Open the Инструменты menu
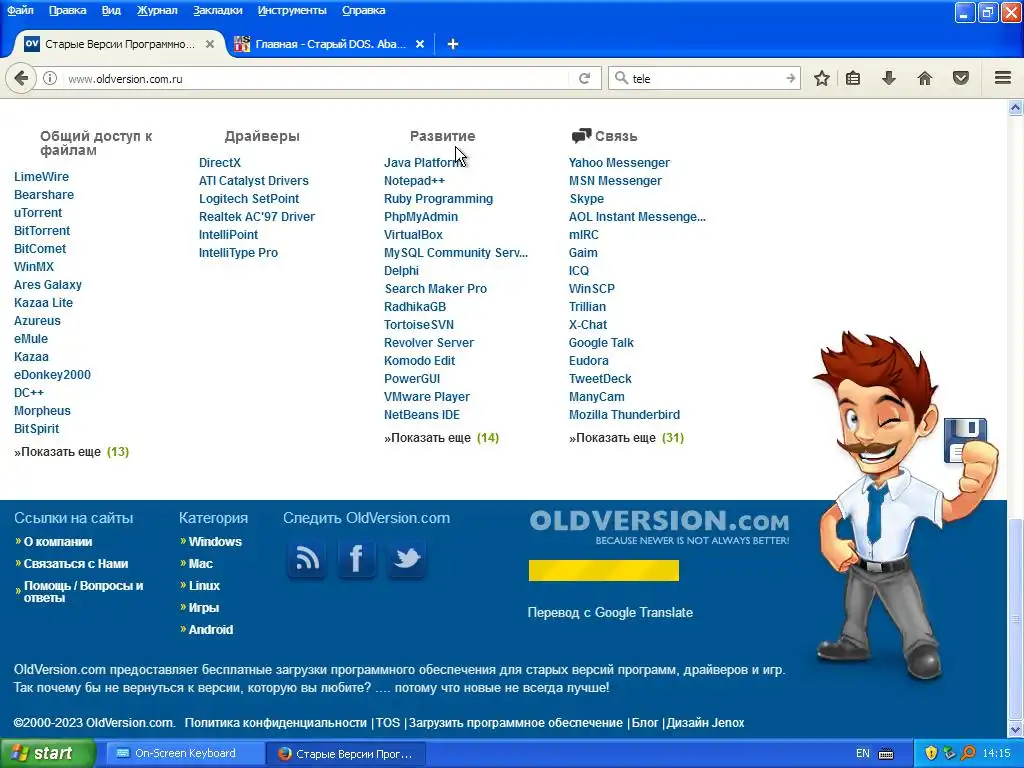The width and height of the screenshot is (1024, 768). (292, 10)
